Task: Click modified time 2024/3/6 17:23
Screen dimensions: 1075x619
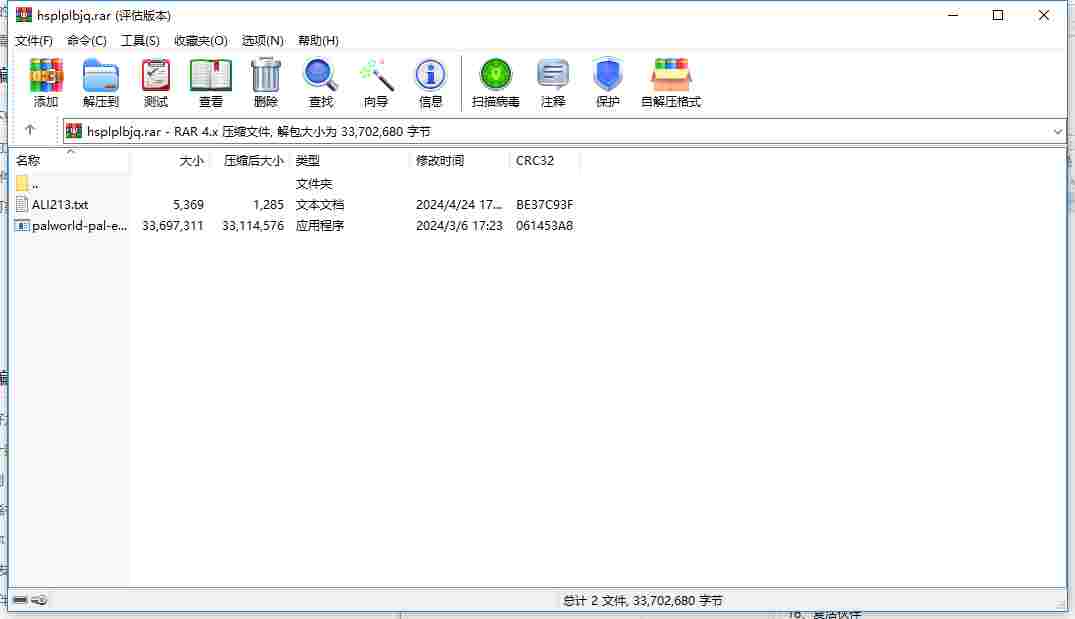Action: point(459,226)
